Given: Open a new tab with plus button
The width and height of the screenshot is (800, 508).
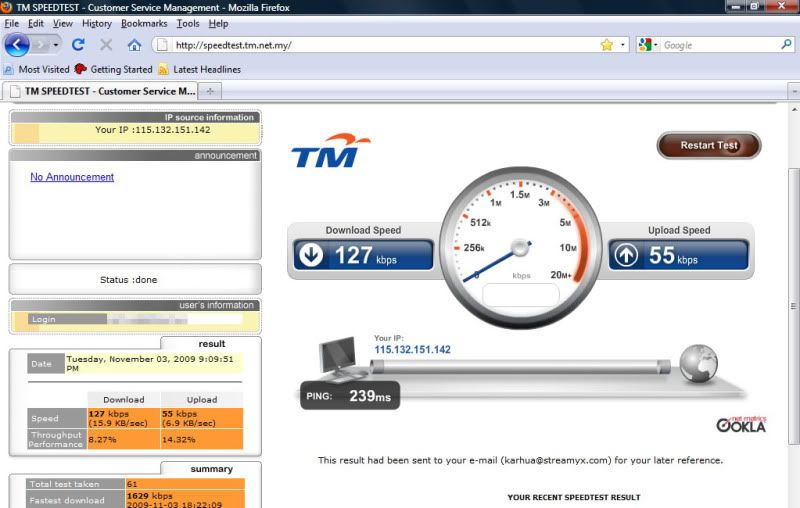Looking at the screenshot, I should click(x=210, y=91).
